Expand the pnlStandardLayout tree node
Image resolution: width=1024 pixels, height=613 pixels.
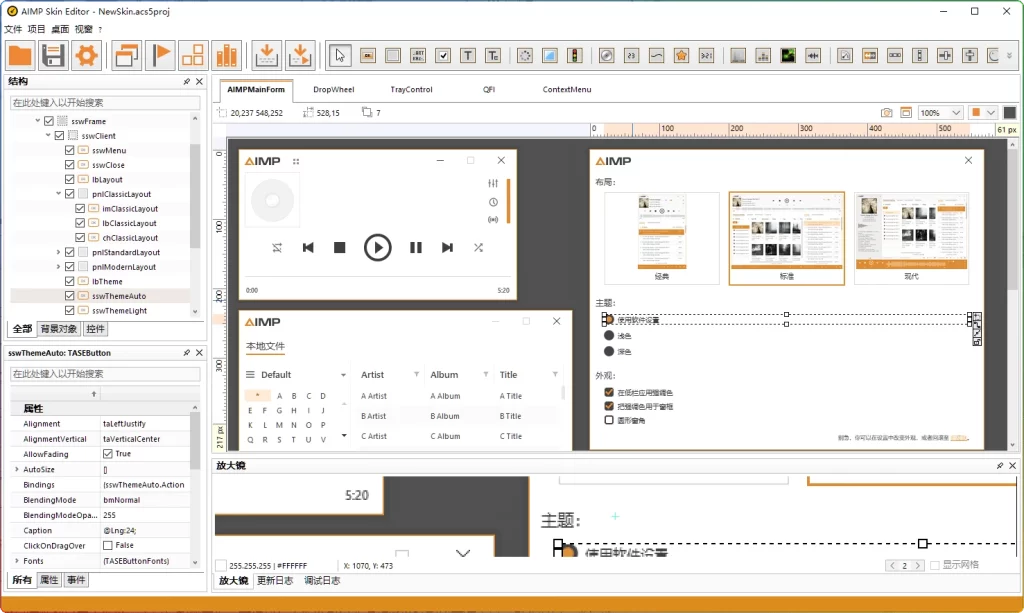pos(59,252)
